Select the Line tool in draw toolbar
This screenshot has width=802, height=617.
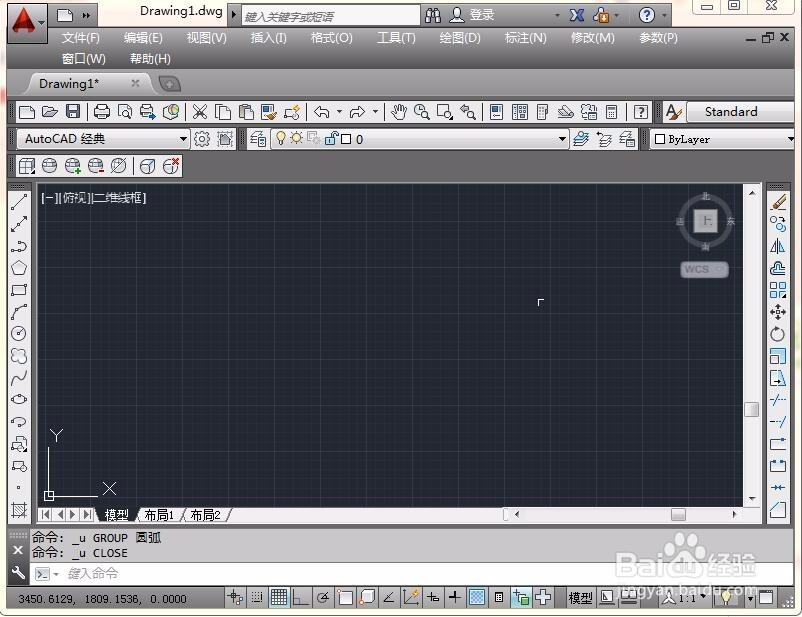[19, 202]
